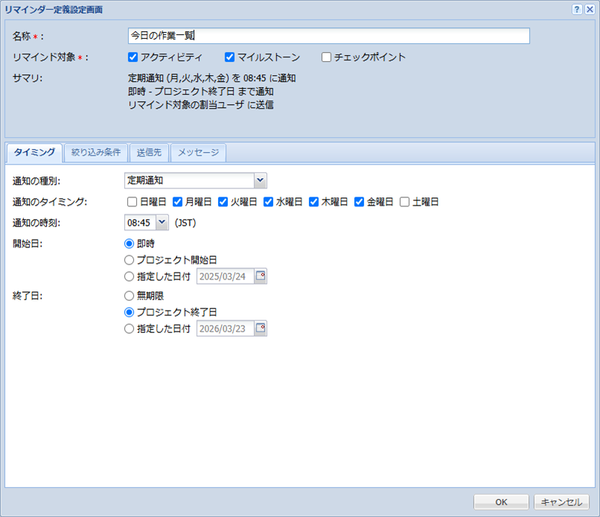Close the reminder definition dialog
The width and height of the screenshot is (600, 517).
590,9
